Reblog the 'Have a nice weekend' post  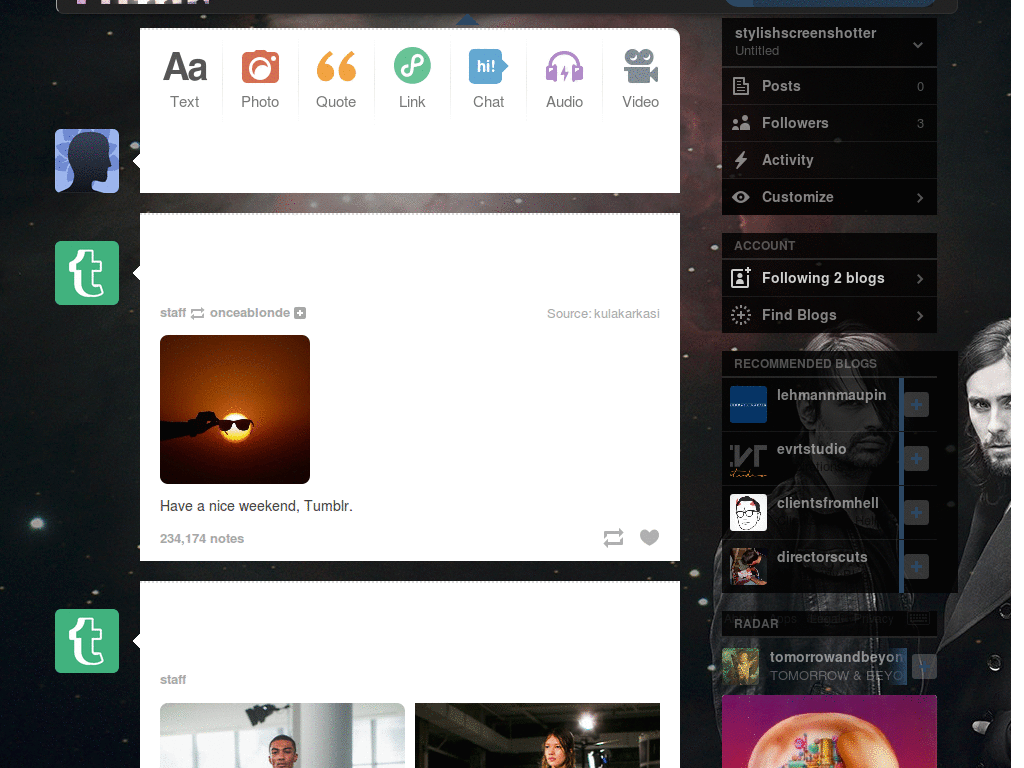613,537
